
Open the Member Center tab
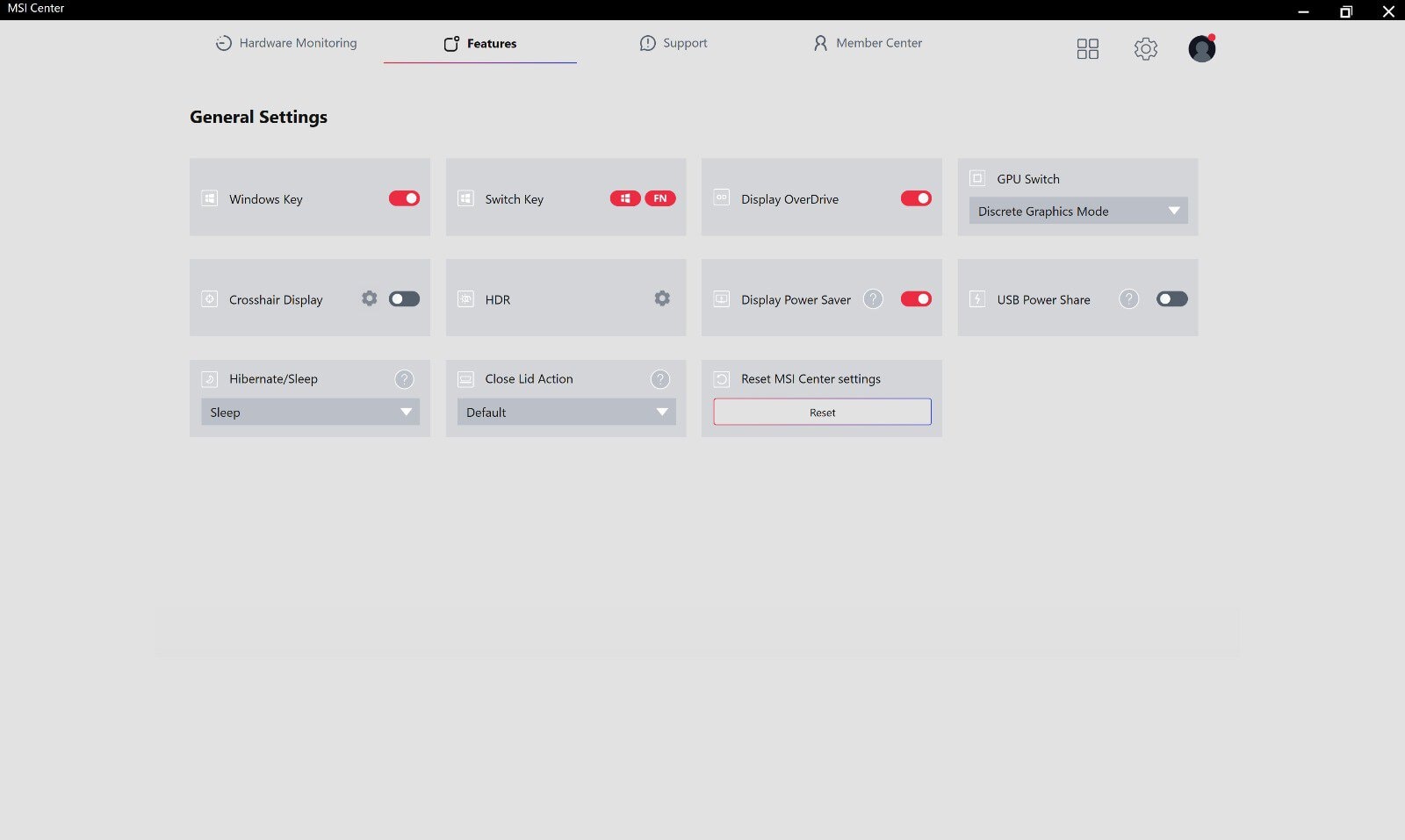[x=868, y=43]
